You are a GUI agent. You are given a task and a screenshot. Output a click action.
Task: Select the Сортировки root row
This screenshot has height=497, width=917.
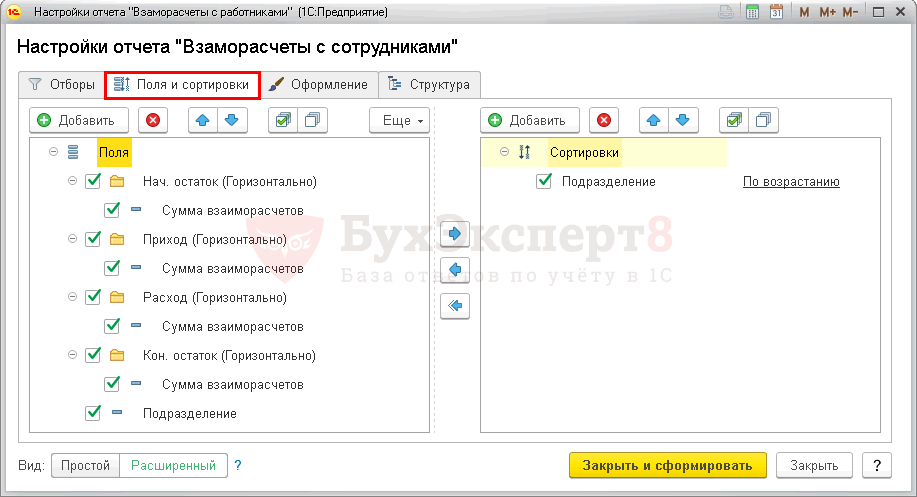pos(604,153)
